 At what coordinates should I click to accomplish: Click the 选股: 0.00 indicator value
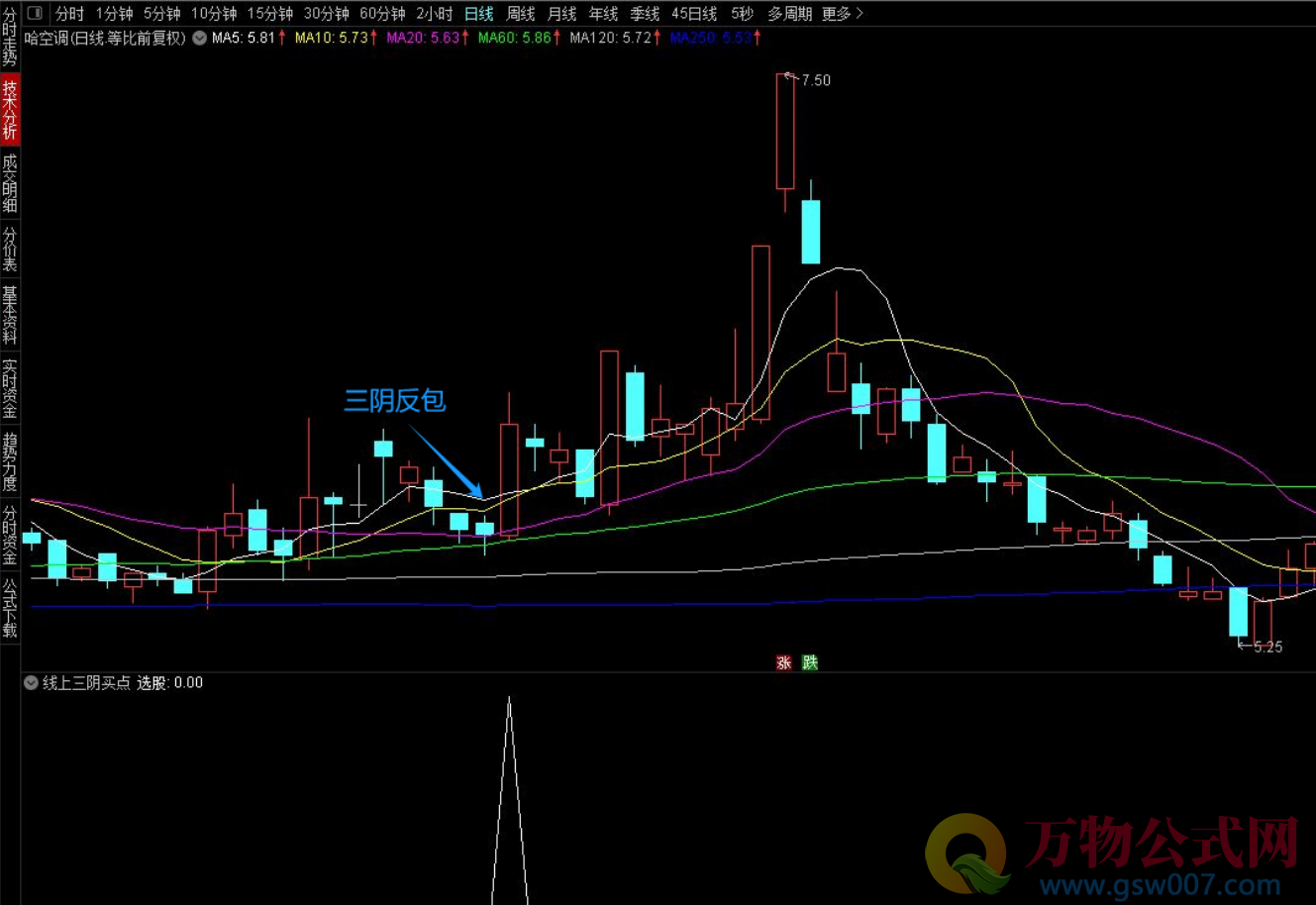[169, 683]
